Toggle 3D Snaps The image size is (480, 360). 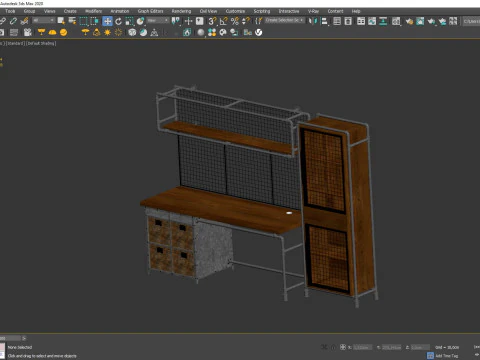(212, 21)
